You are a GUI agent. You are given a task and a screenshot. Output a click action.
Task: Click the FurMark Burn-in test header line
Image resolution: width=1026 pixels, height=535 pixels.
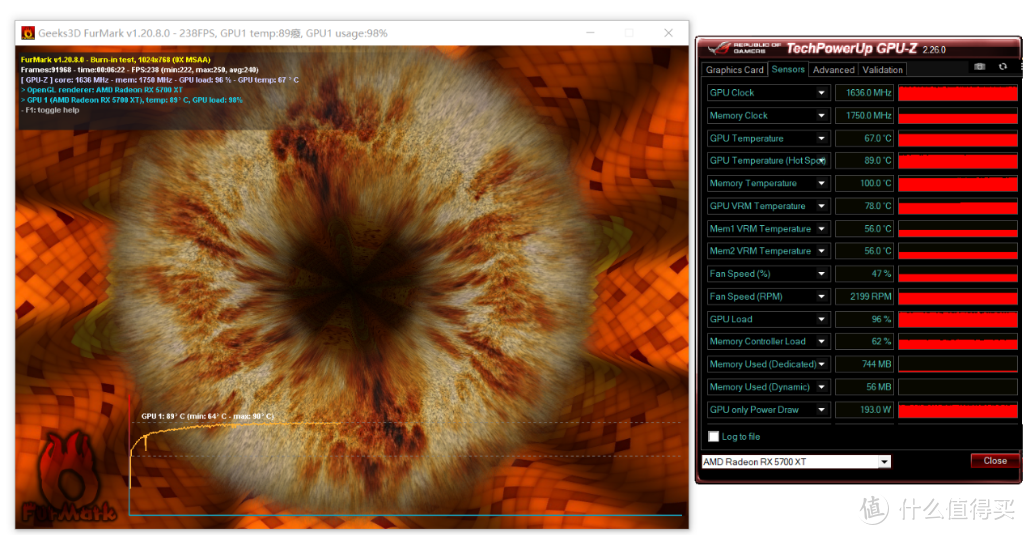coord(115,60)
